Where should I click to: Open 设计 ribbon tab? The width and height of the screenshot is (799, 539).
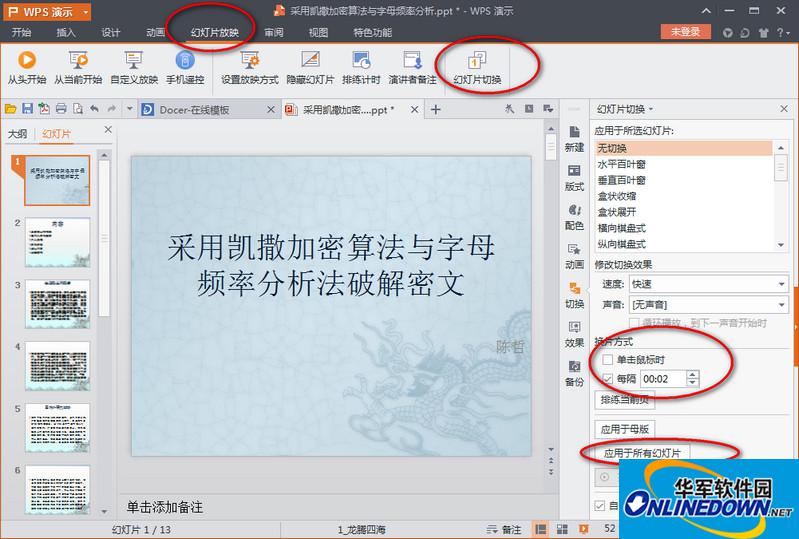click(x=111, y=33)
